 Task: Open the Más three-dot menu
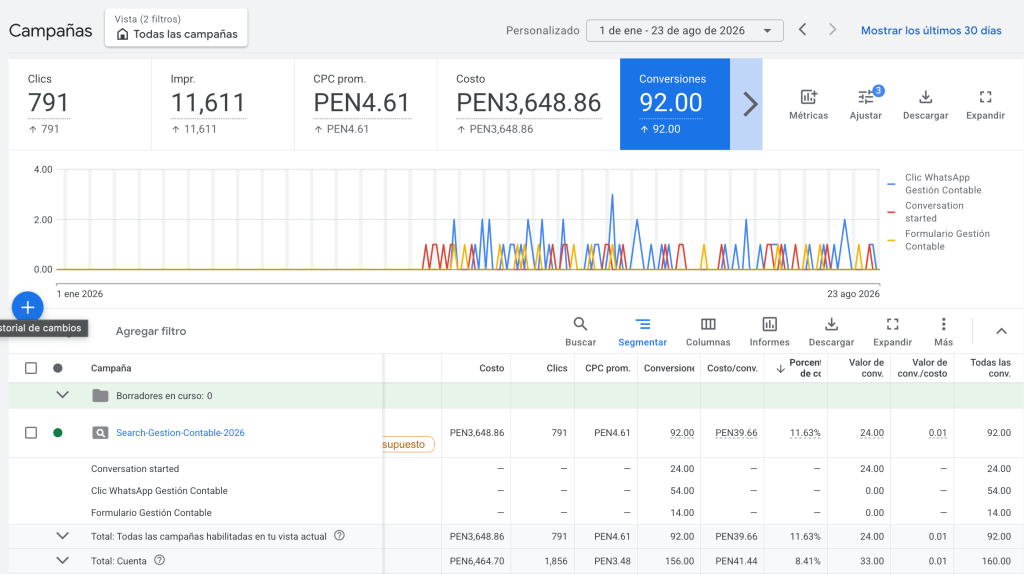943,325
